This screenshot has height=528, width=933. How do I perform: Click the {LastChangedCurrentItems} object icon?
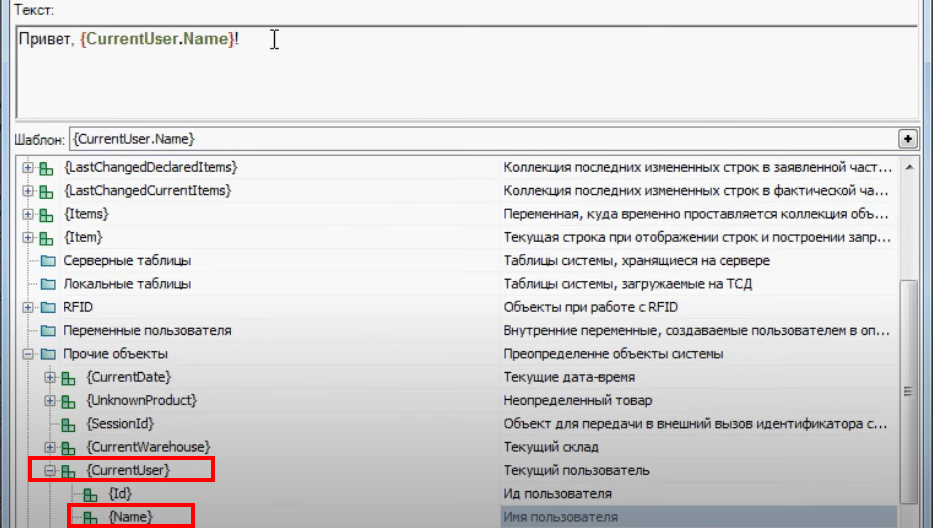(x=46, y=192)
